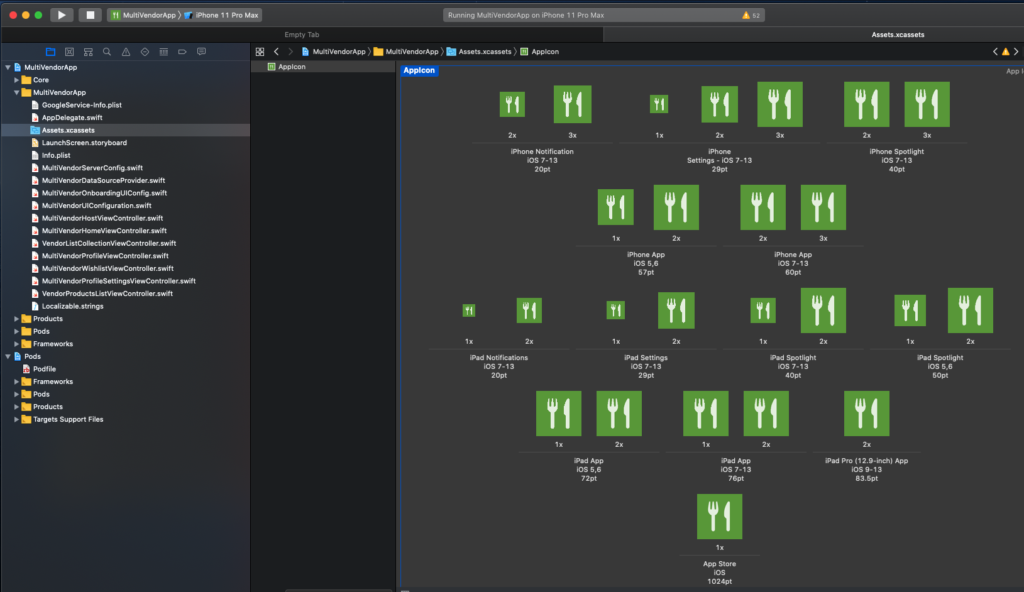Select AppIcon in the asset list
The height and width of the screenshot is (592, 1024).
click(x=292, y=67)
